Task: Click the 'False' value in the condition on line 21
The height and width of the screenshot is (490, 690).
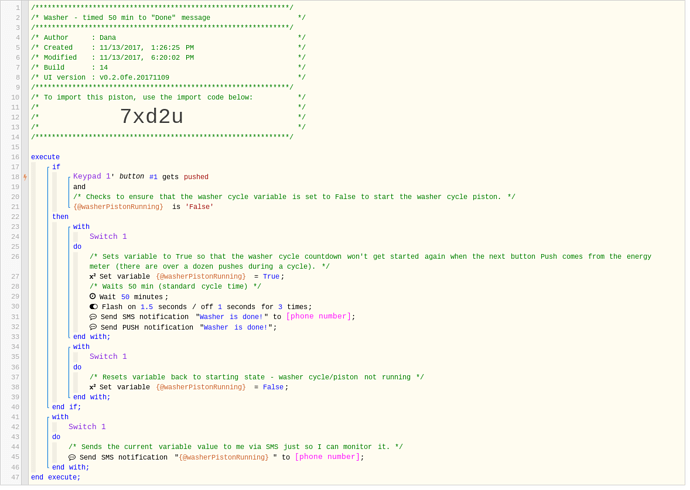Action: coord(199,207)
